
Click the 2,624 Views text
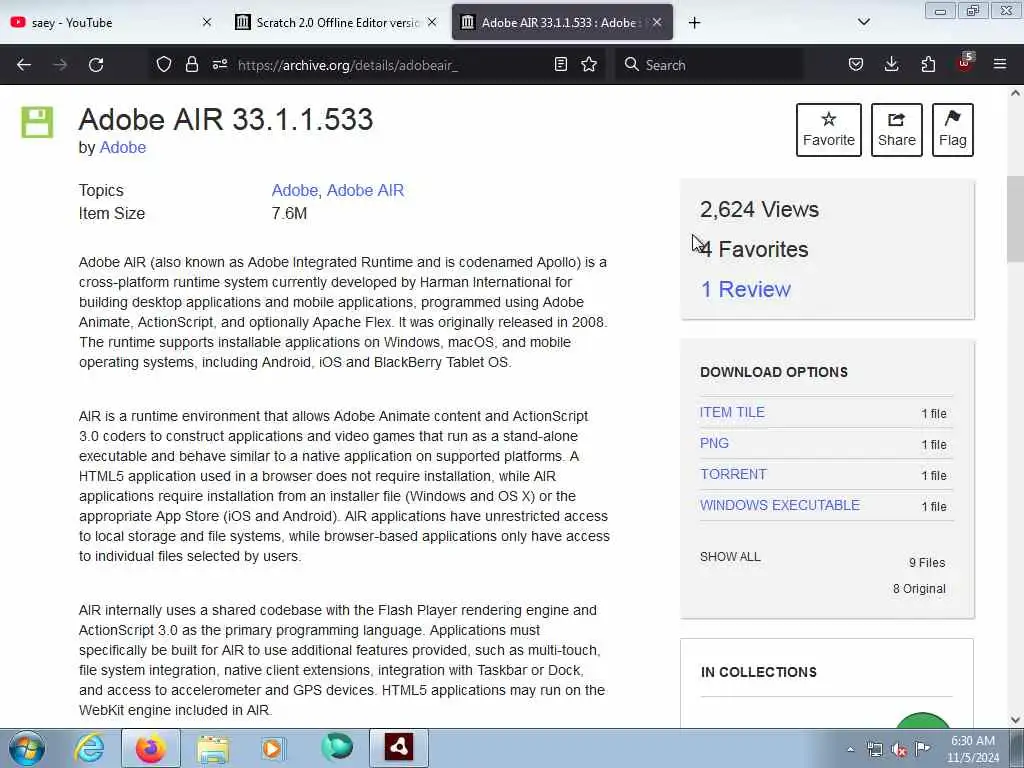pos(759,210)
